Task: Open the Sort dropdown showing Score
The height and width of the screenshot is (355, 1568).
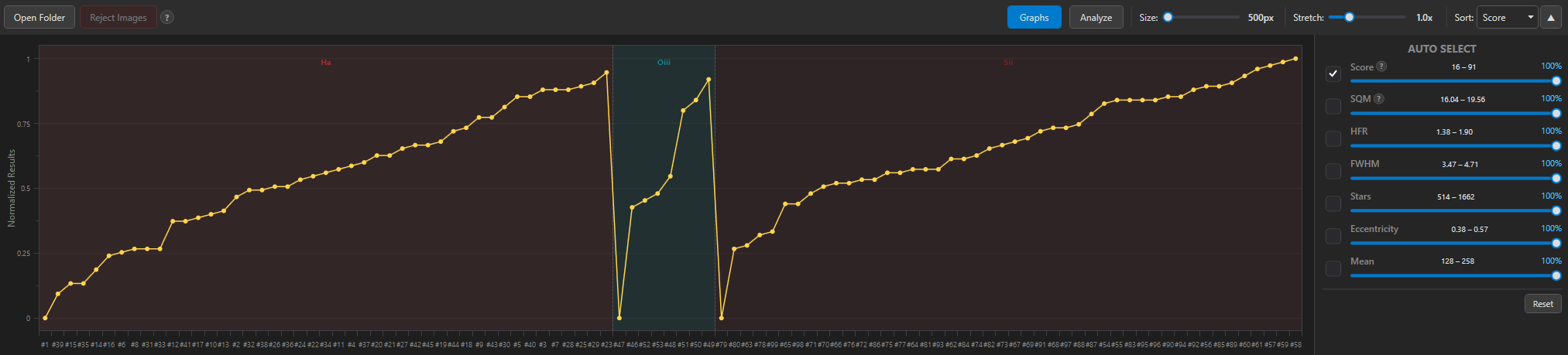Action: tap(1507, 18)
